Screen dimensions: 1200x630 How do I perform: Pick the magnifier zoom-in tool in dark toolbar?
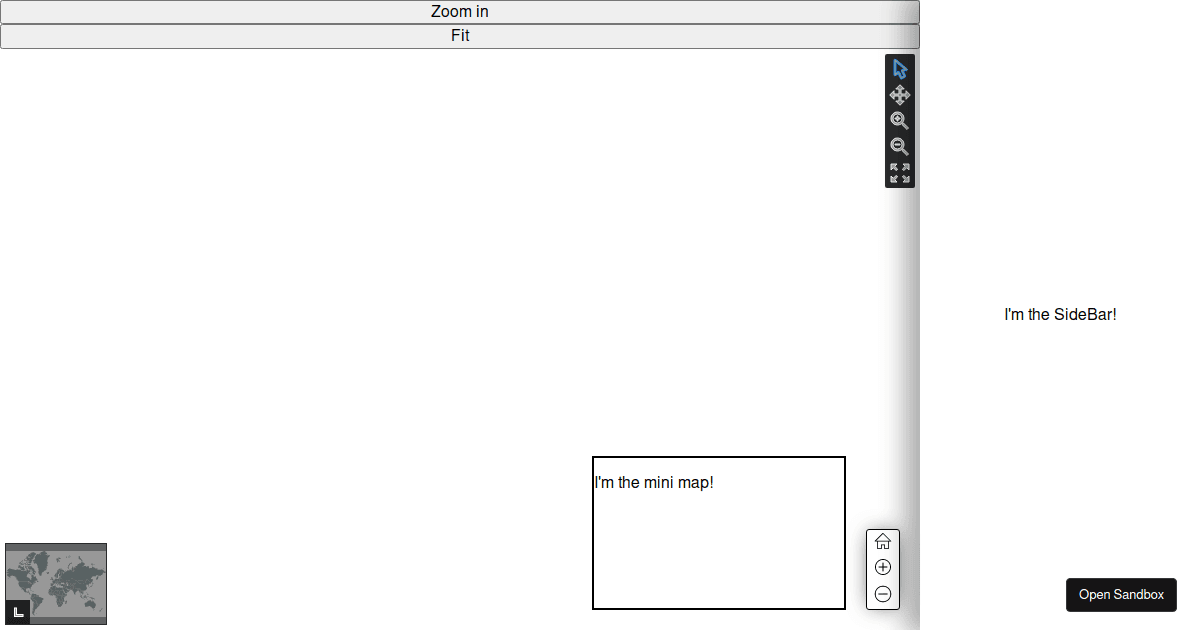[900, 121]
